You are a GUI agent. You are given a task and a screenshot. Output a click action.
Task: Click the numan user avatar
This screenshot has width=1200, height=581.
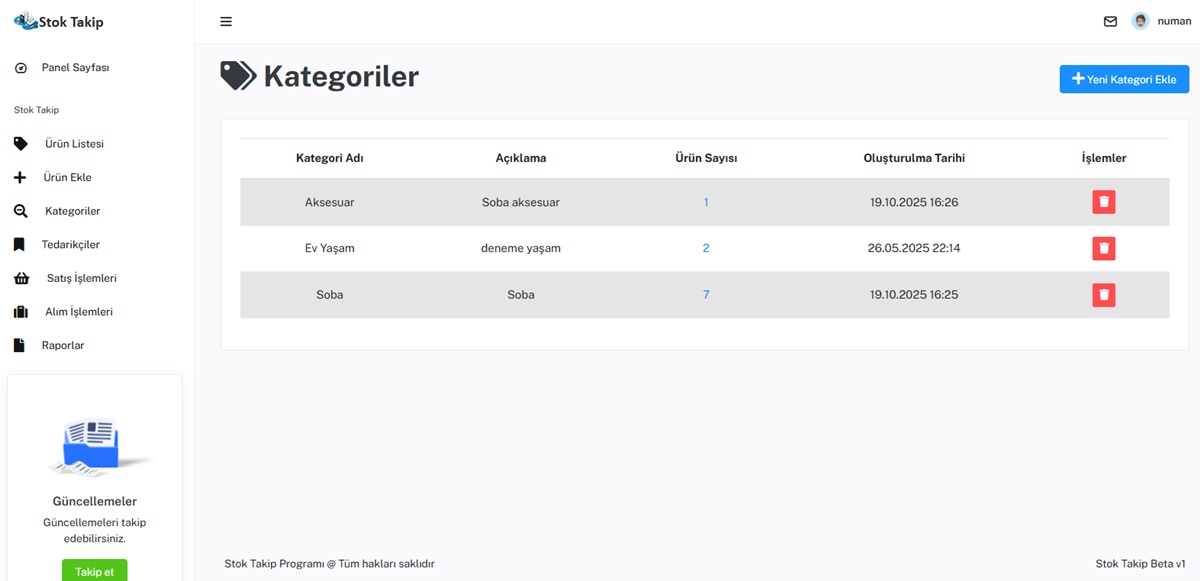[1140, 21]
